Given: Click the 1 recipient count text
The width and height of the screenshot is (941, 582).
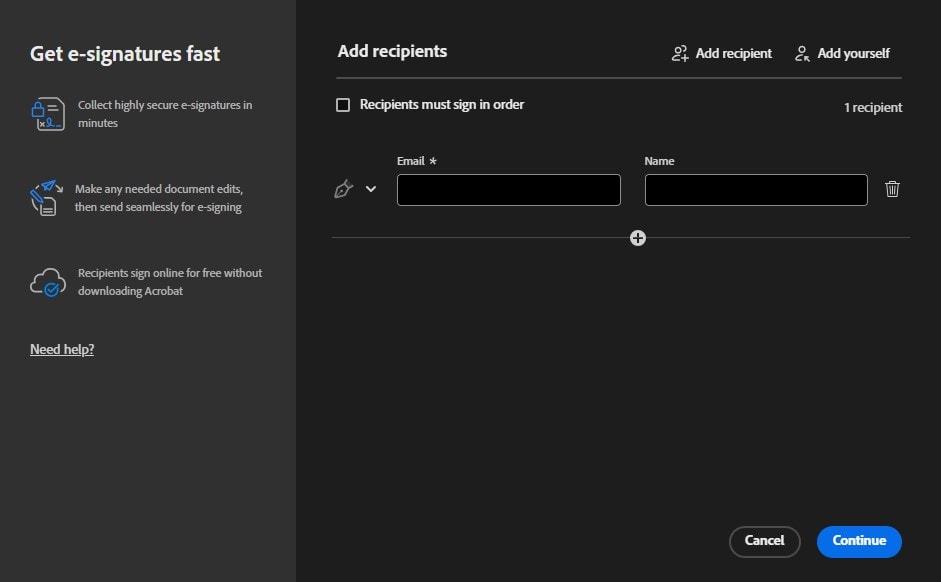Looking at the screenshot, I should pyautogui.click(x=873, y=107).
